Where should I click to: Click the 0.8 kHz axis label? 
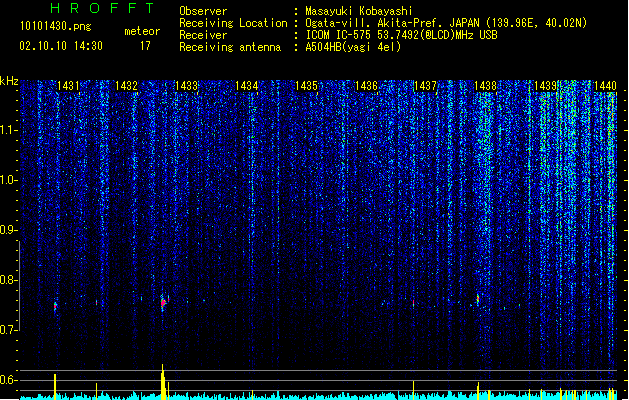coord(9,280)
